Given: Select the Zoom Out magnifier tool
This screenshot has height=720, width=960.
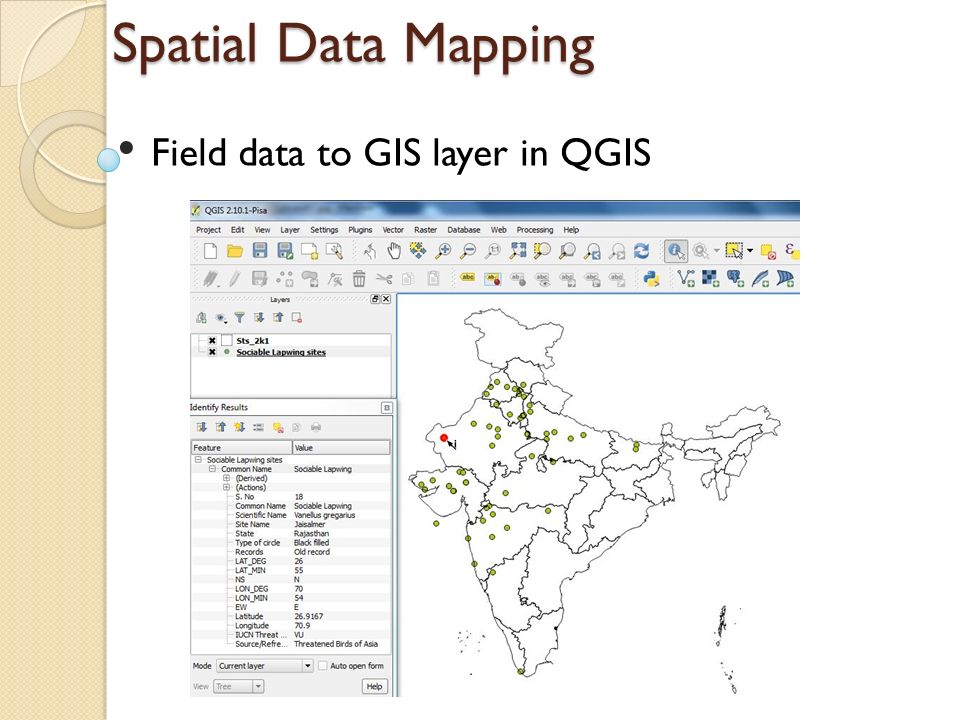Looking at the screenshot, I should (x=468, y=250).
